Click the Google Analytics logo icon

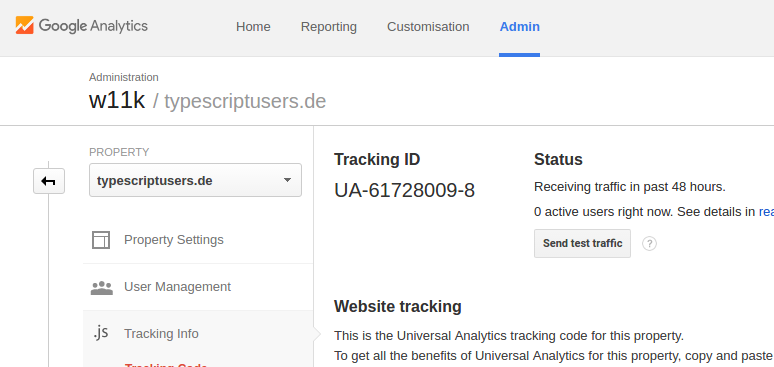pos(25,25)
